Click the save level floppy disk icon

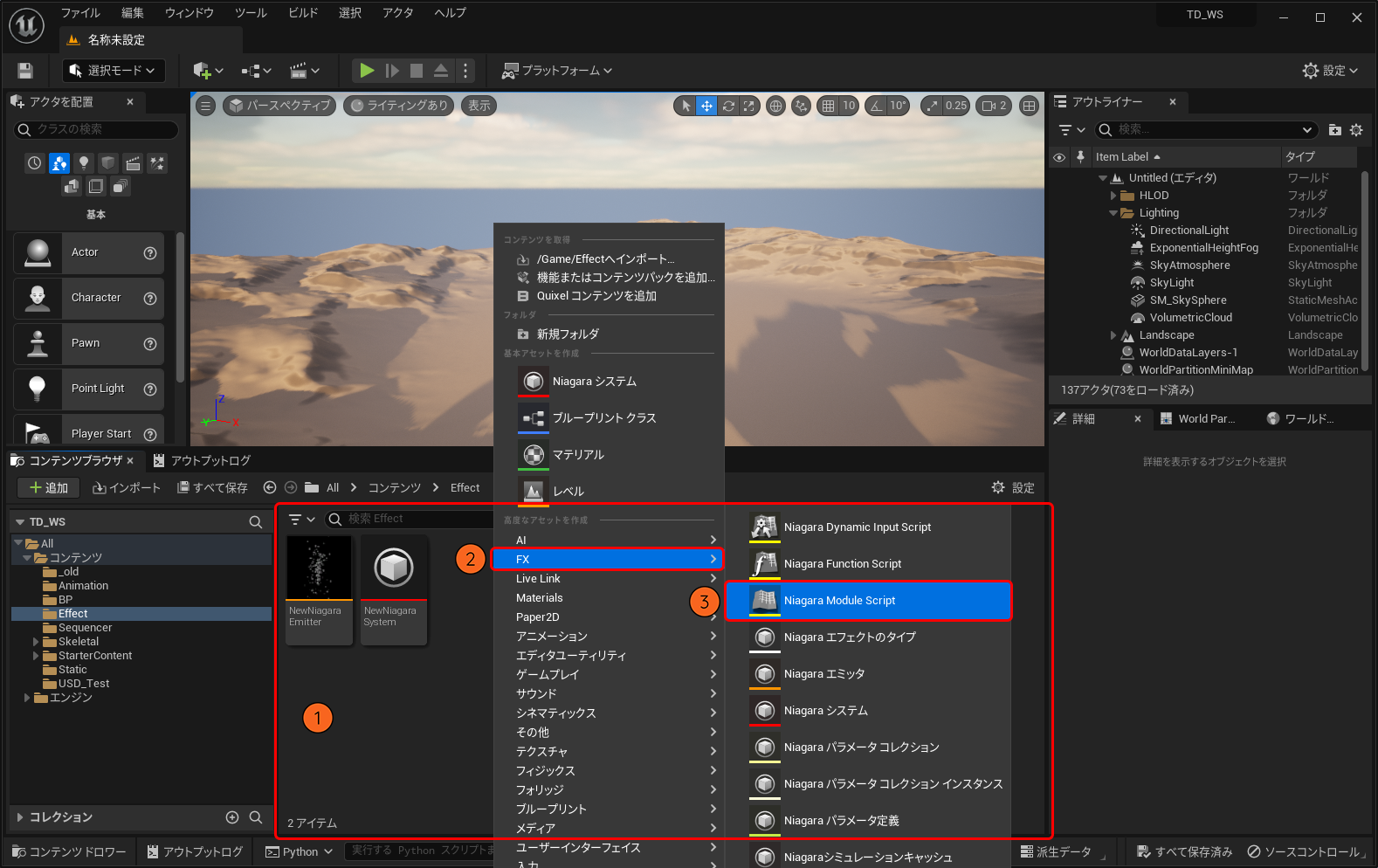coord(25,71)
